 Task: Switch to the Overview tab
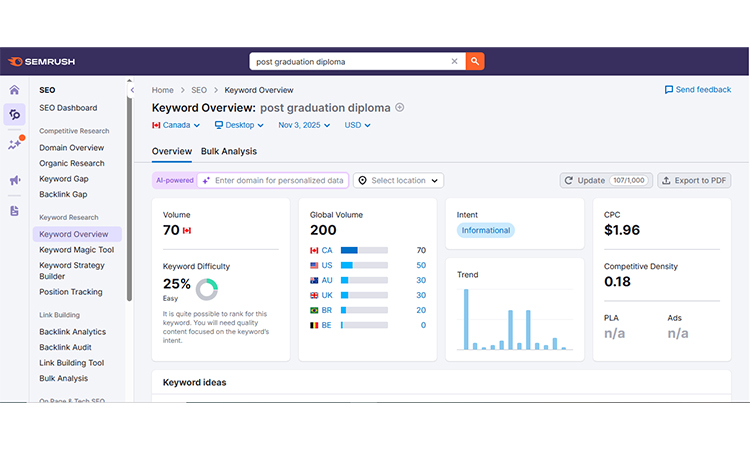tap(172, 151)
